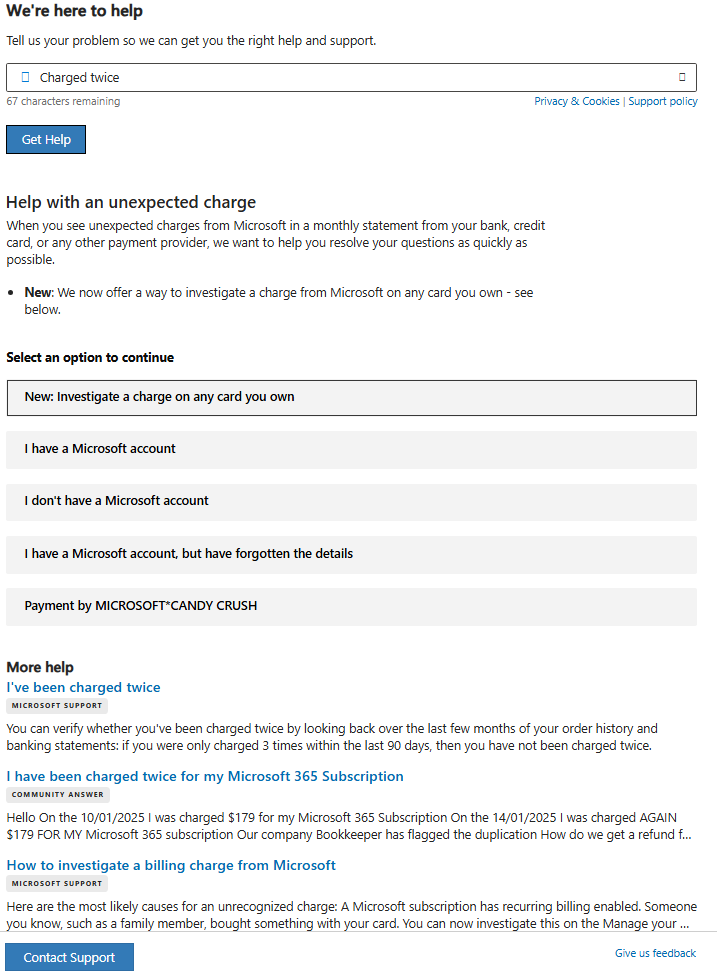Click the 'Give us feedback' link
717x978 pixels.
pos(655,955)
